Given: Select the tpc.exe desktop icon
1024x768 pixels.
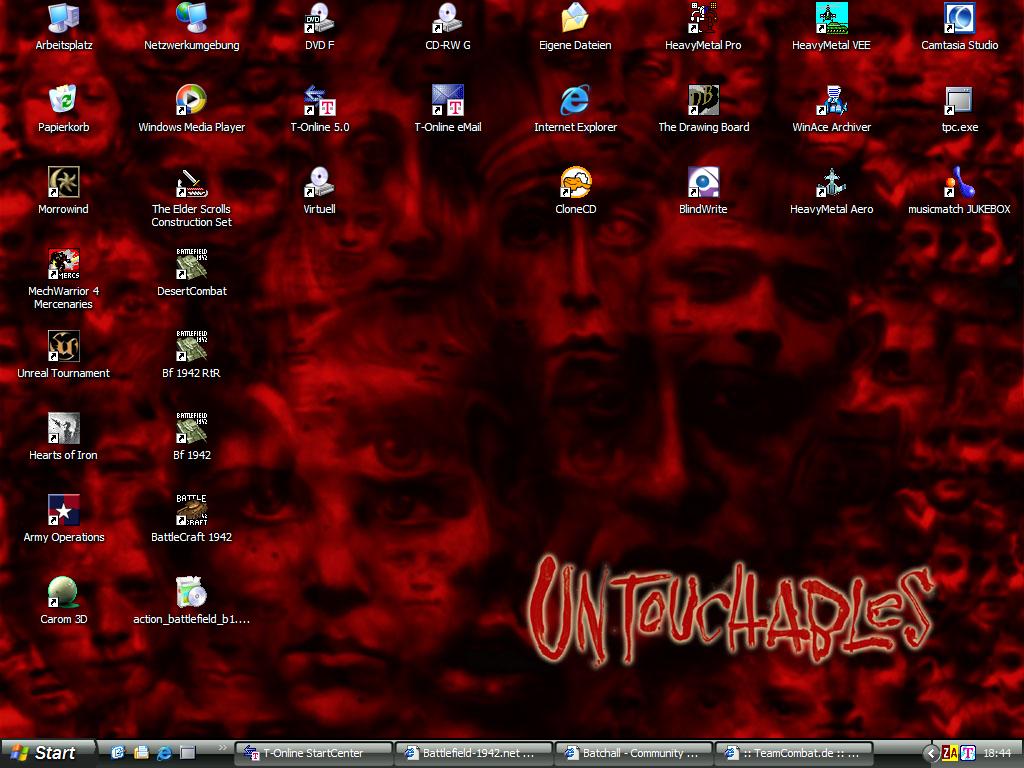Looking at the screenshot, I should point(959,108).
